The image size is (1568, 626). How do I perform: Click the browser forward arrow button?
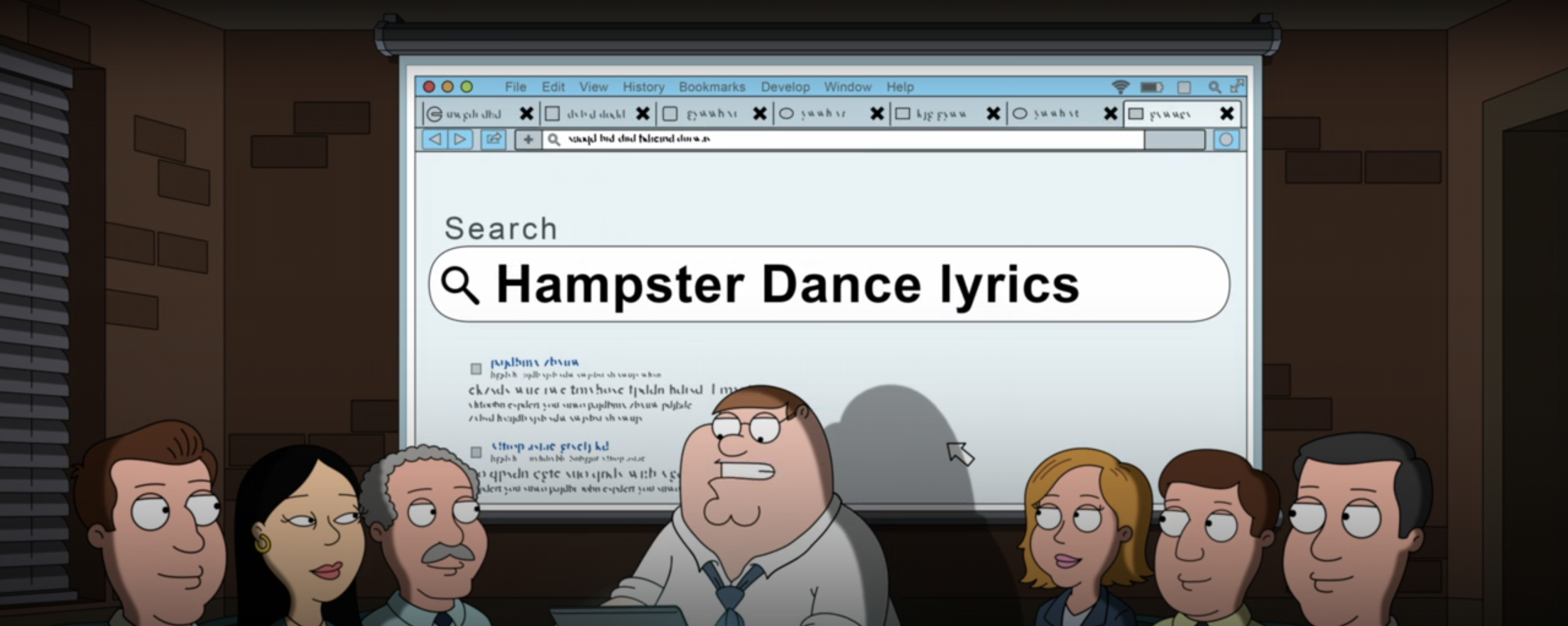click(x=460, y=139)
